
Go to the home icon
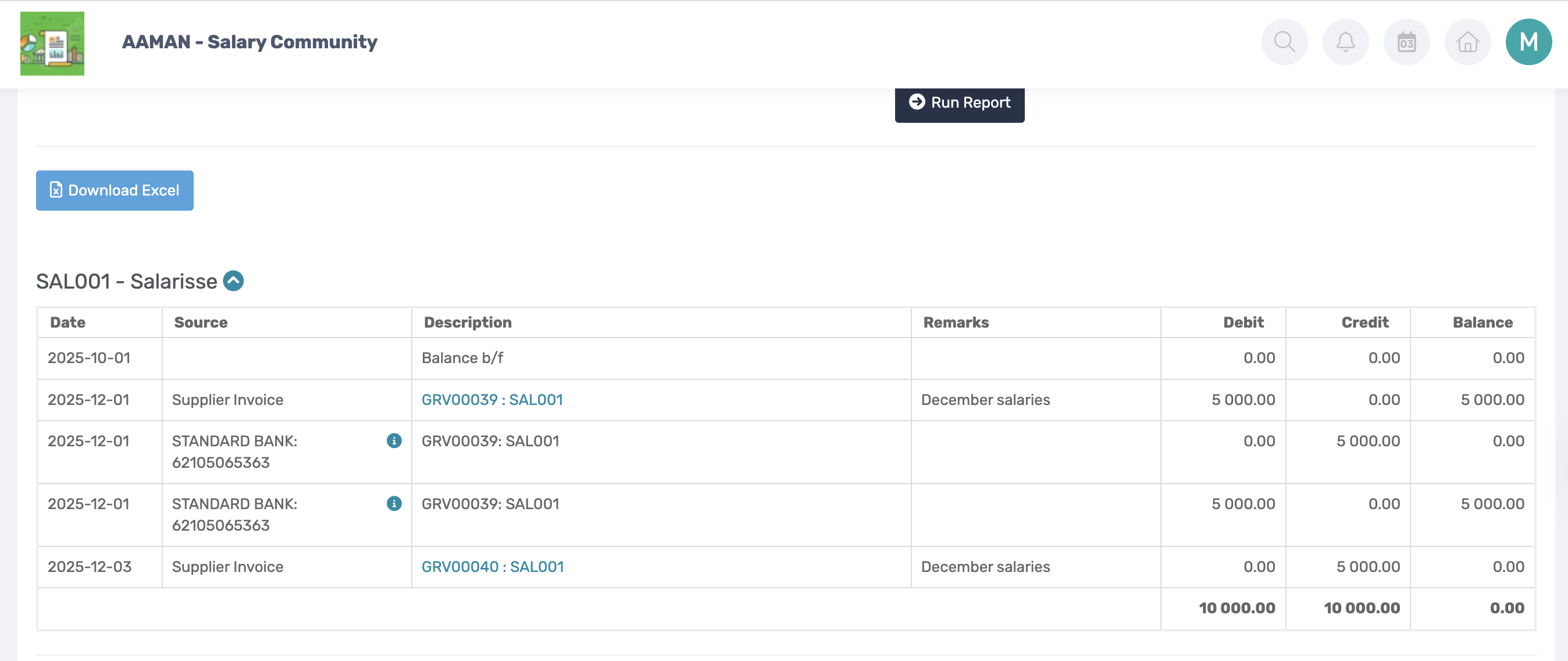coord(1467,42)
